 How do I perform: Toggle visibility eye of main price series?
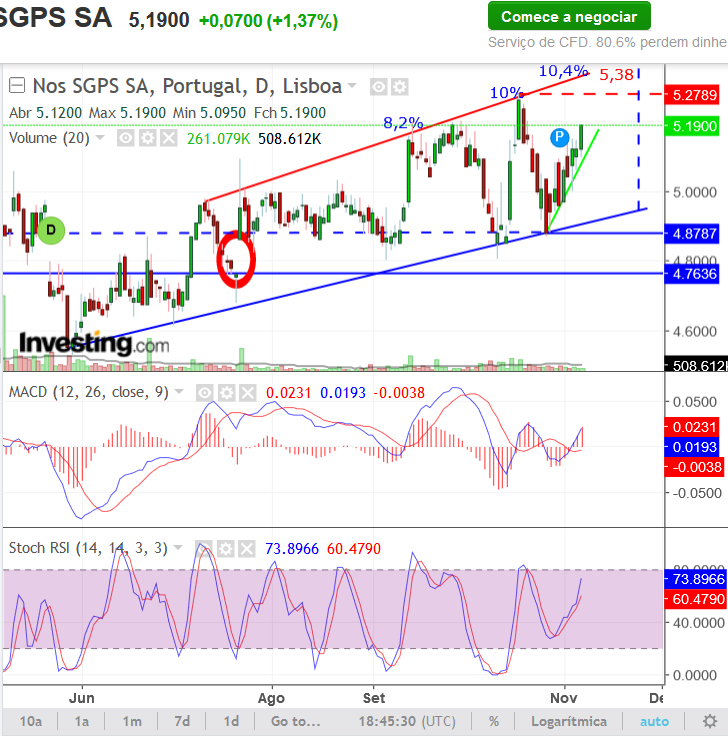[378, 87]
